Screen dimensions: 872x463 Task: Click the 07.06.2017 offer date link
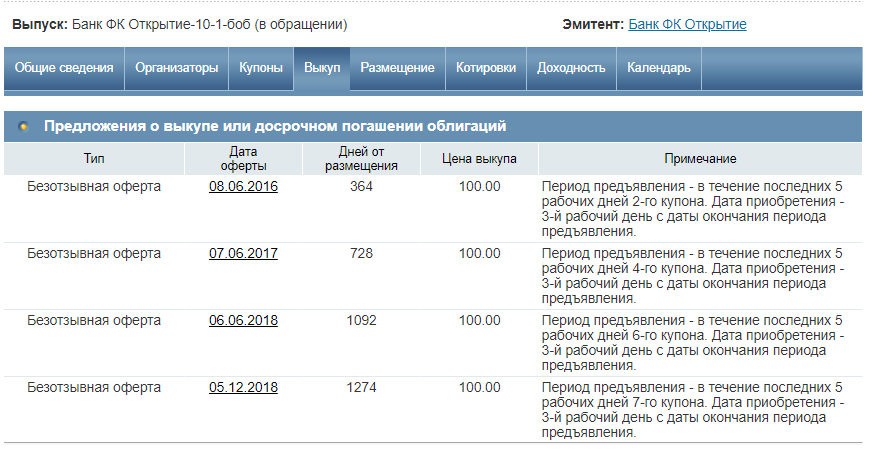(243, 253)
